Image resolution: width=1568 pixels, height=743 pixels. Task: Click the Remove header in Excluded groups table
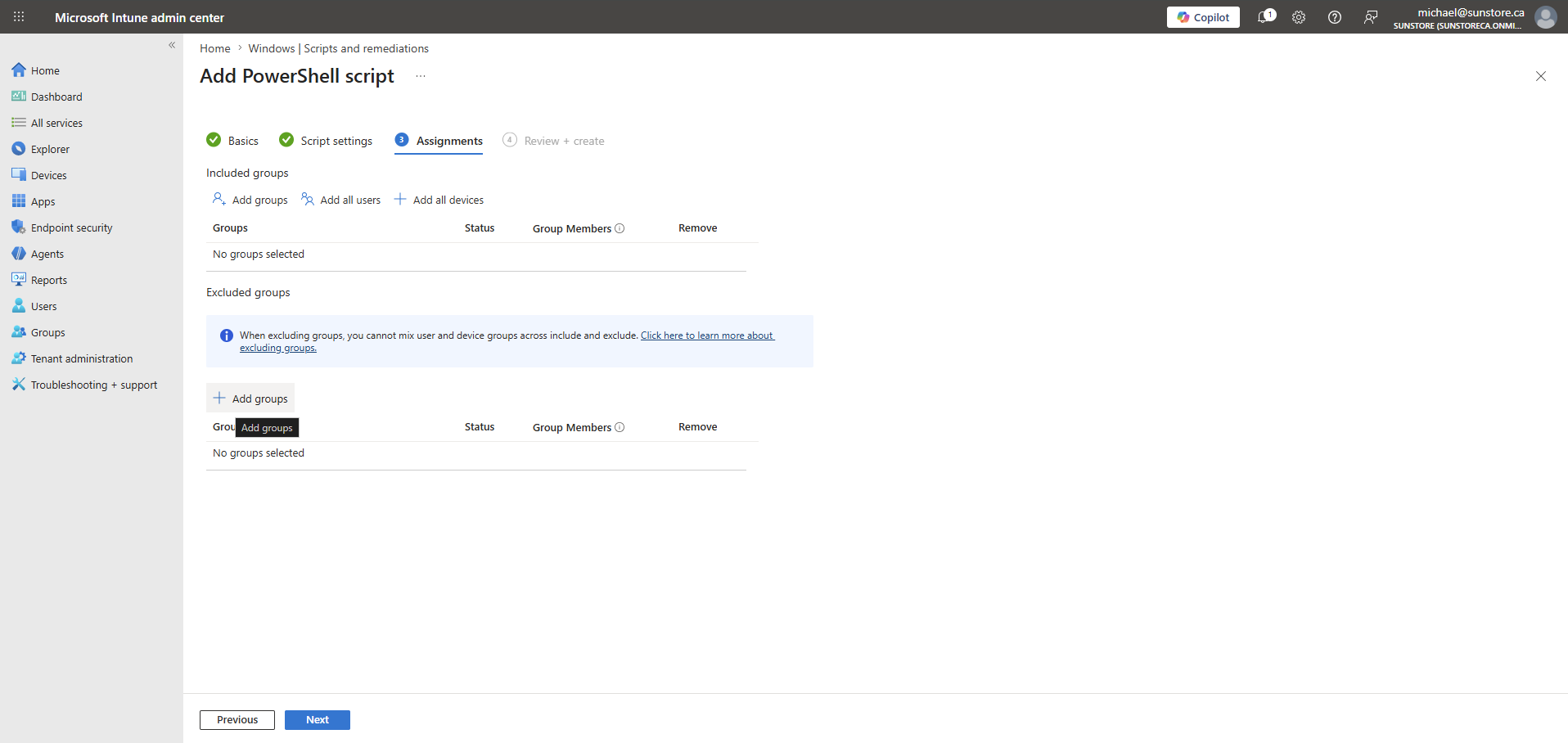tap(698, 427)
